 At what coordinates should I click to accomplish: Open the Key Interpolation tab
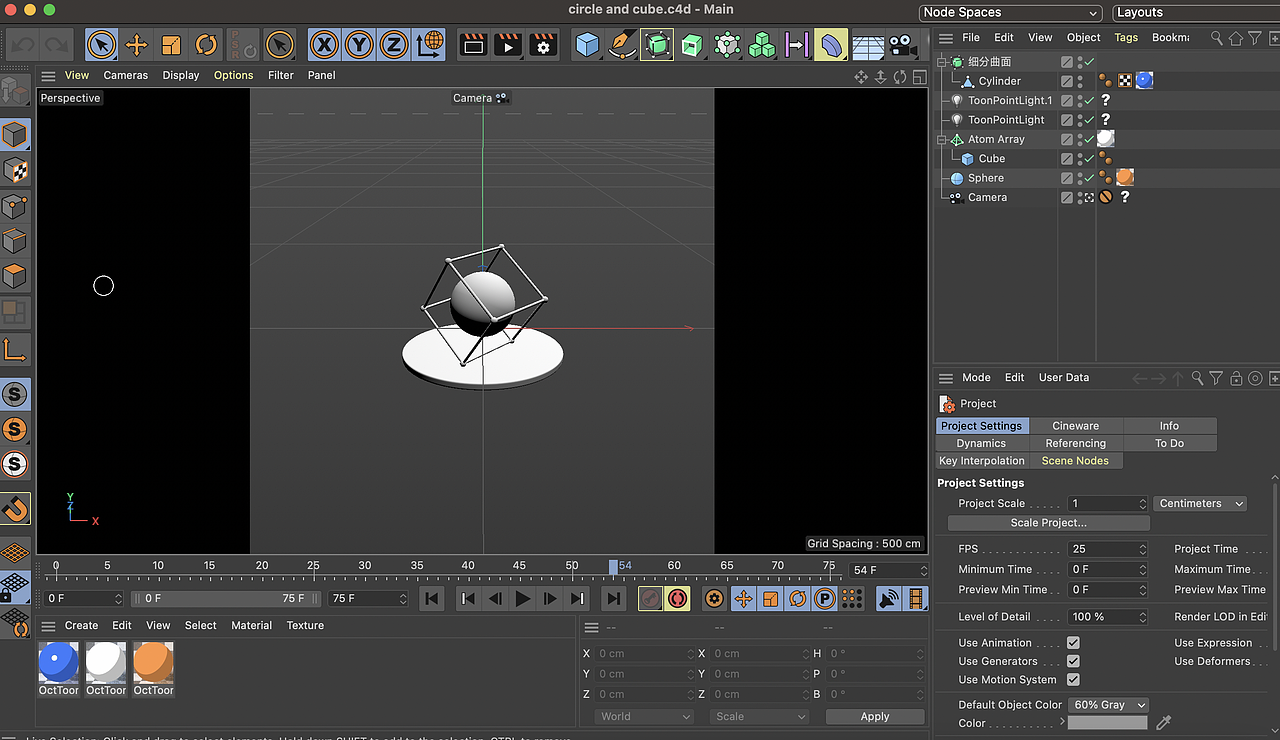point(982,461)
